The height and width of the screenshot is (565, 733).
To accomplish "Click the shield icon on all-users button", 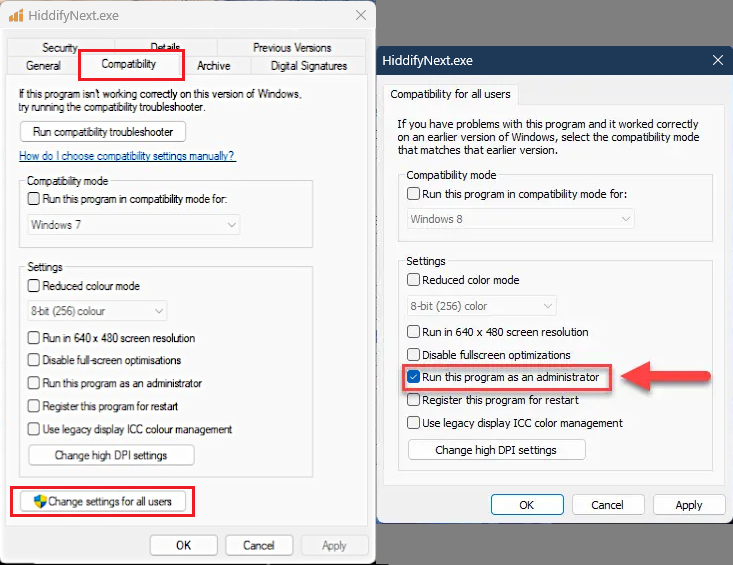I will click(40, 501).
